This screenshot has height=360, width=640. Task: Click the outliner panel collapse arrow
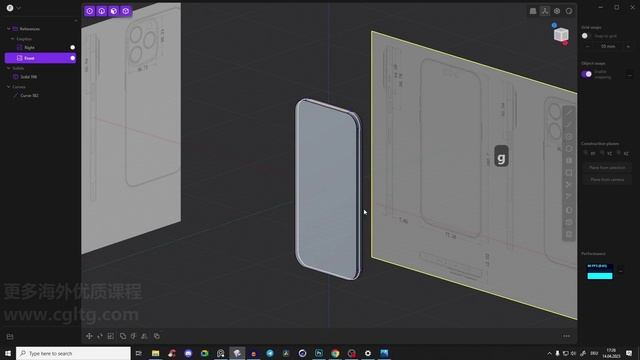[x=76, y=20]
